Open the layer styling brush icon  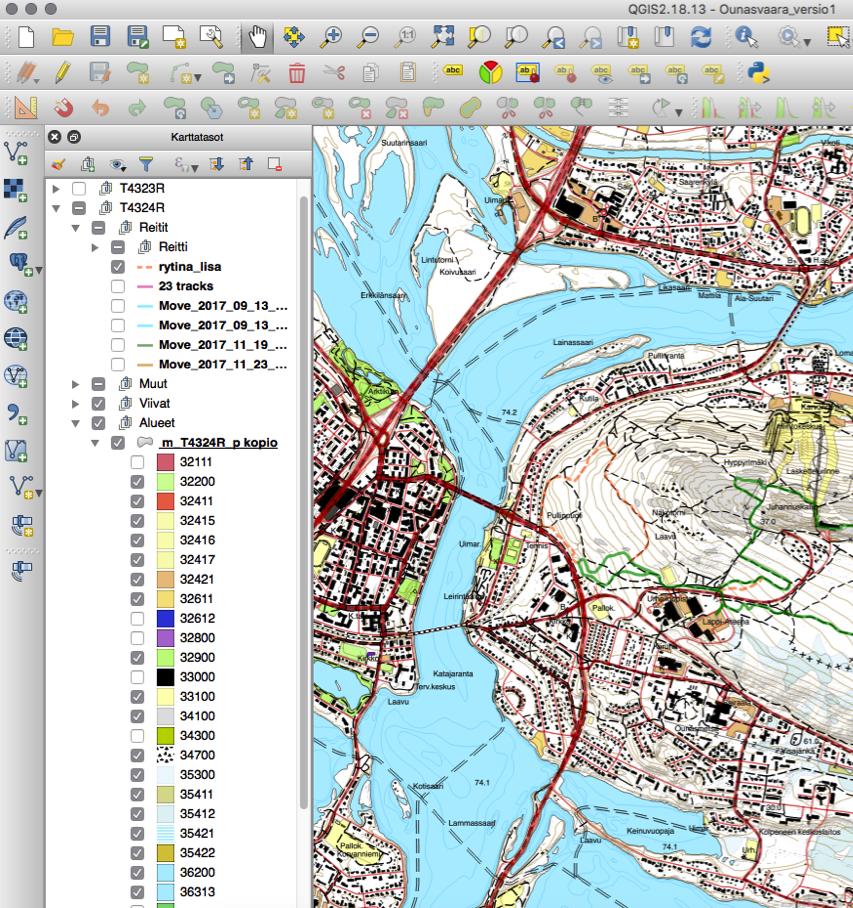tap(58, 164)
